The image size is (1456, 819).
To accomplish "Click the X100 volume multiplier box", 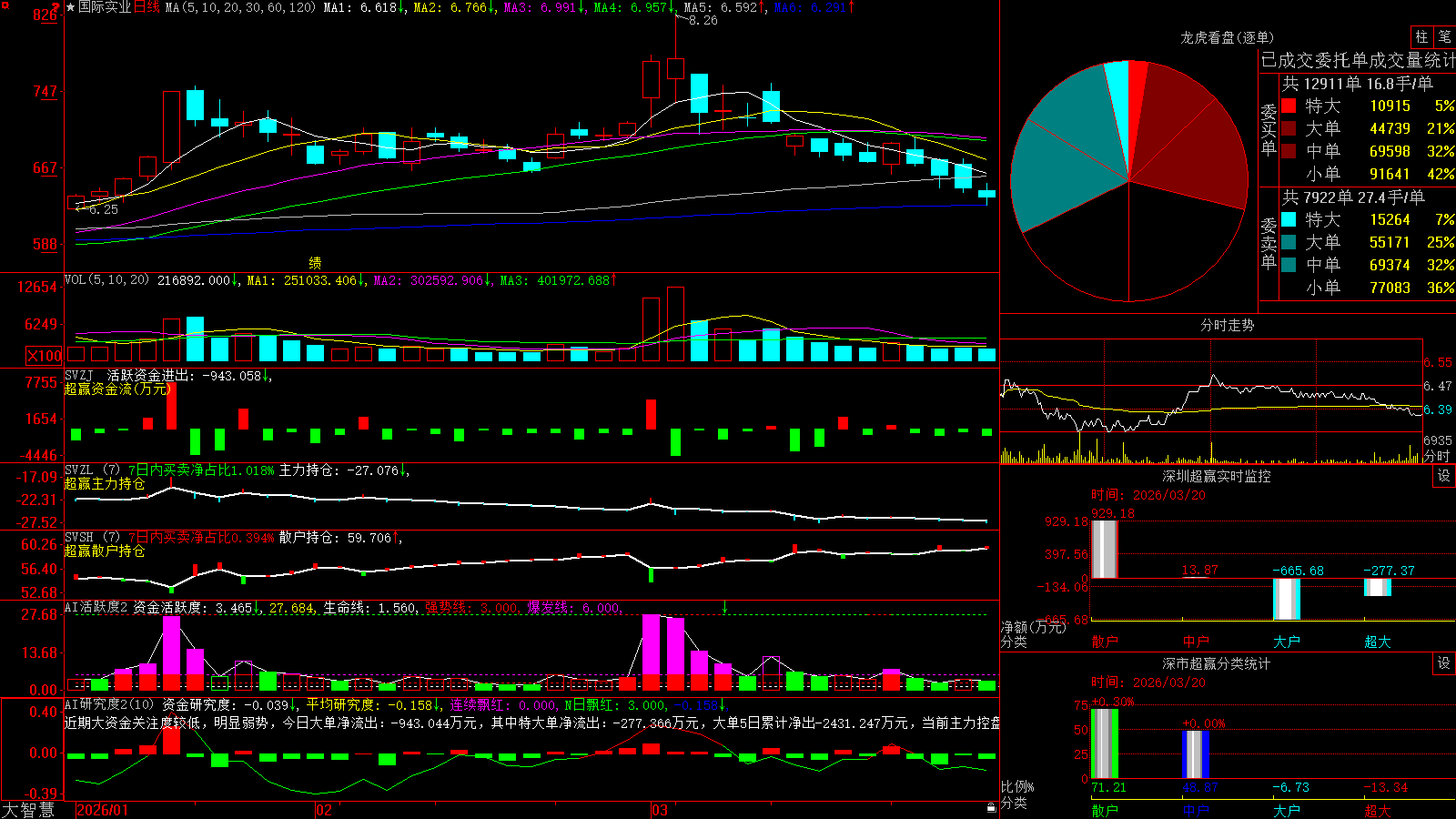I will tap(45, 356).
